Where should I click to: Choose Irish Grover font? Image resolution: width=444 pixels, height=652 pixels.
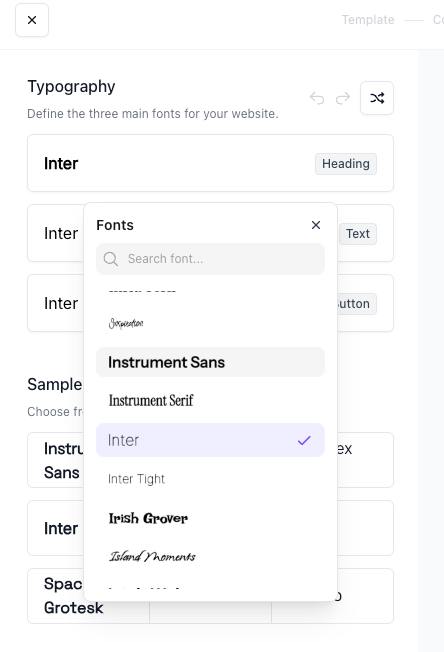coord(210,518)
